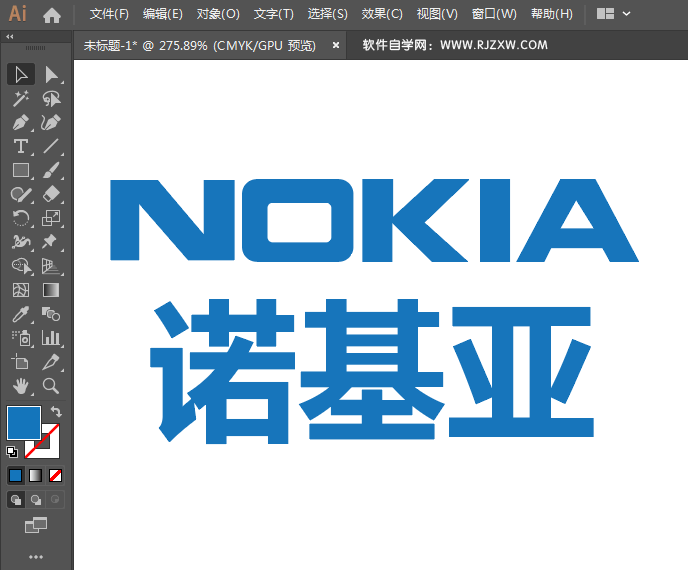Swap fill and stroke colors
The height and width of the screenshot is (570, 688).
(56, 411)
